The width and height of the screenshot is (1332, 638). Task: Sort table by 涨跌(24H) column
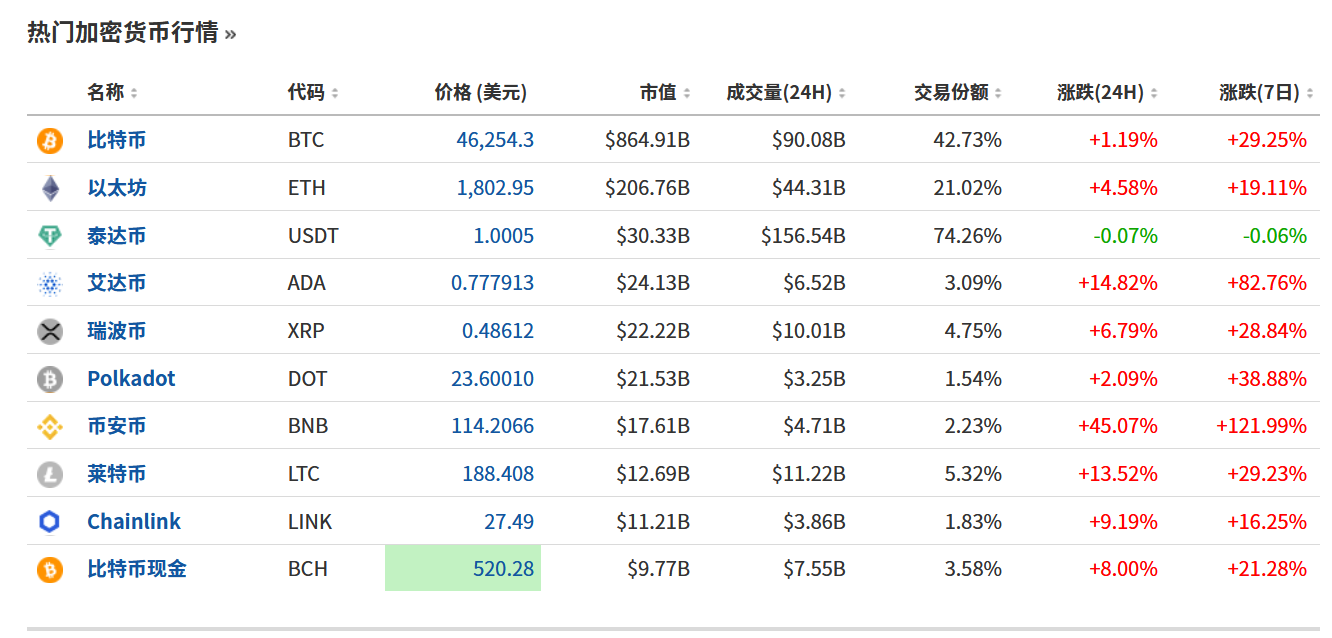coord(1107,92)
